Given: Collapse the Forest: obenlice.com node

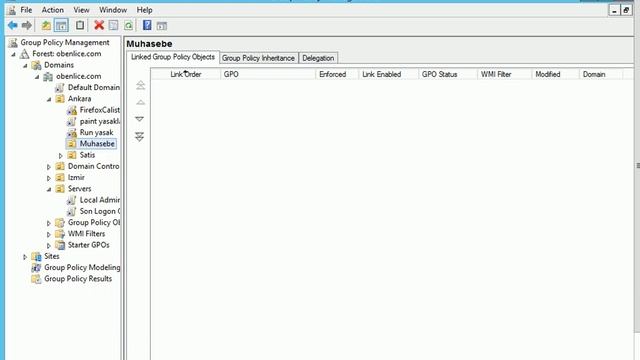Looking at the screenshot, I should [13, 54].
